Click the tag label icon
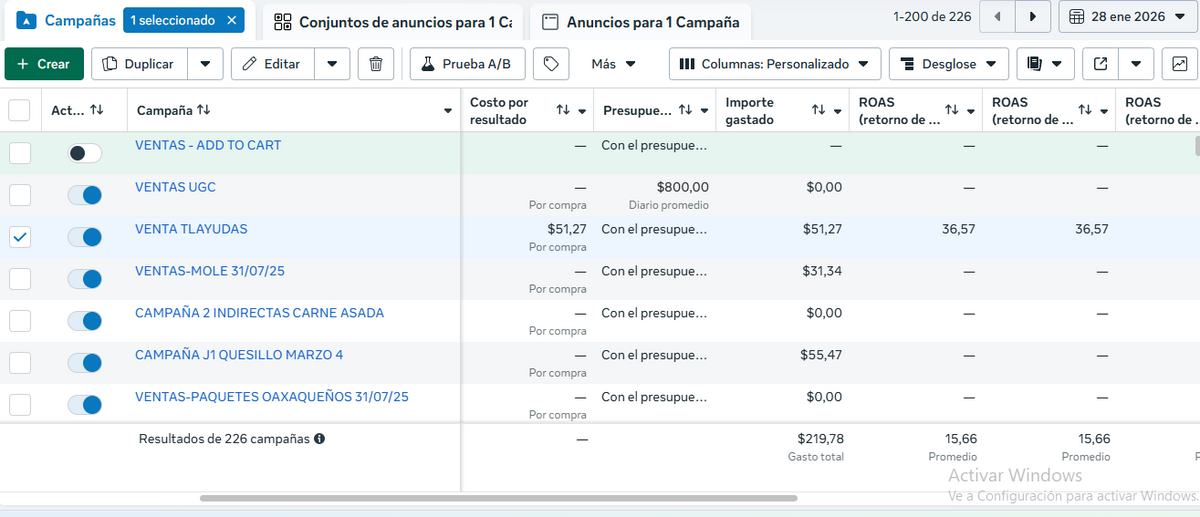This screenshot has height=517, width=1200. 550,64
